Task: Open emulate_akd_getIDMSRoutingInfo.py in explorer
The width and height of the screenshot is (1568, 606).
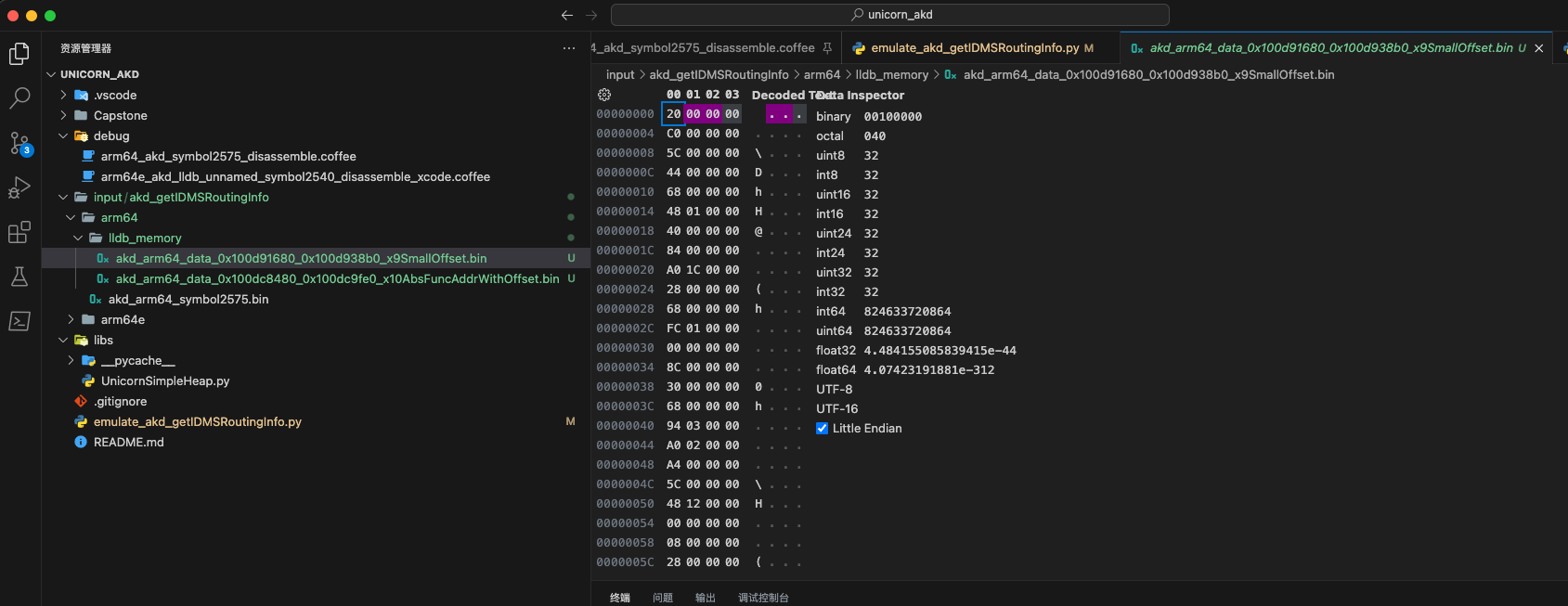Action: (x=197, y=421)
